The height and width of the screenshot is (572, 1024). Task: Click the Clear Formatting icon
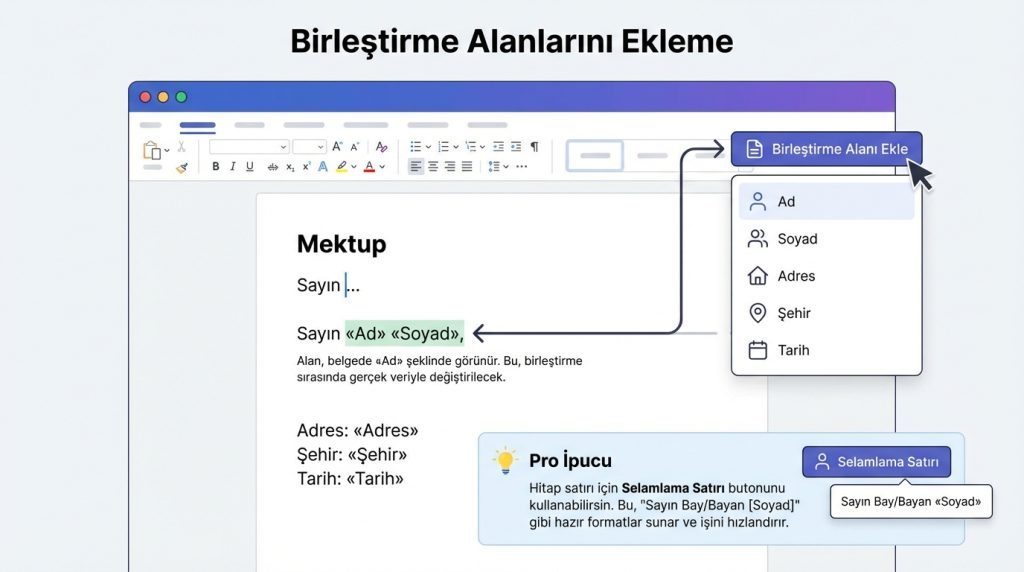381,147
